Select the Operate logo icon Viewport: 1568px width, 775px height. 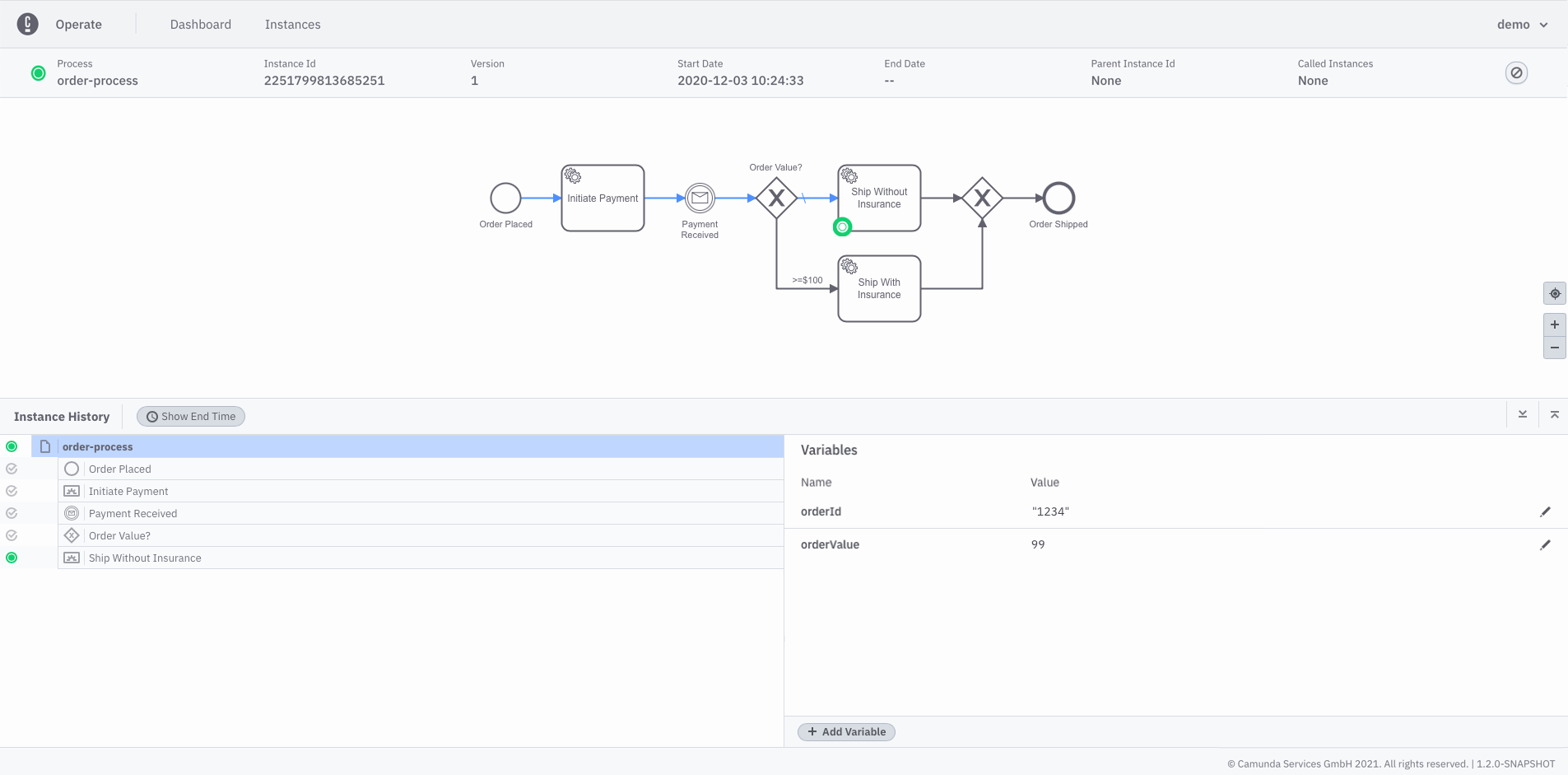coord(28,24)
